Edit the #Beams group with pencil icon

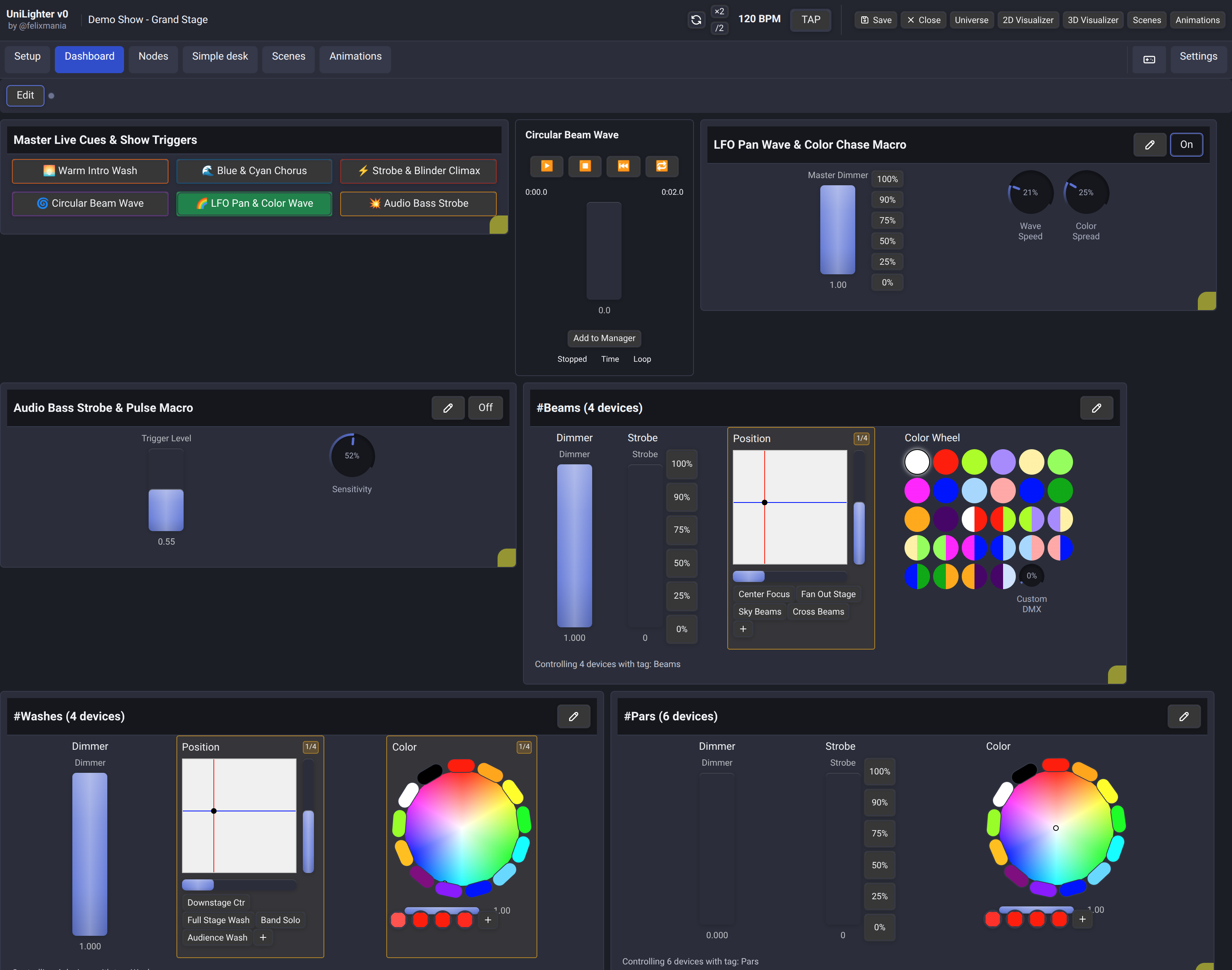1096,408
